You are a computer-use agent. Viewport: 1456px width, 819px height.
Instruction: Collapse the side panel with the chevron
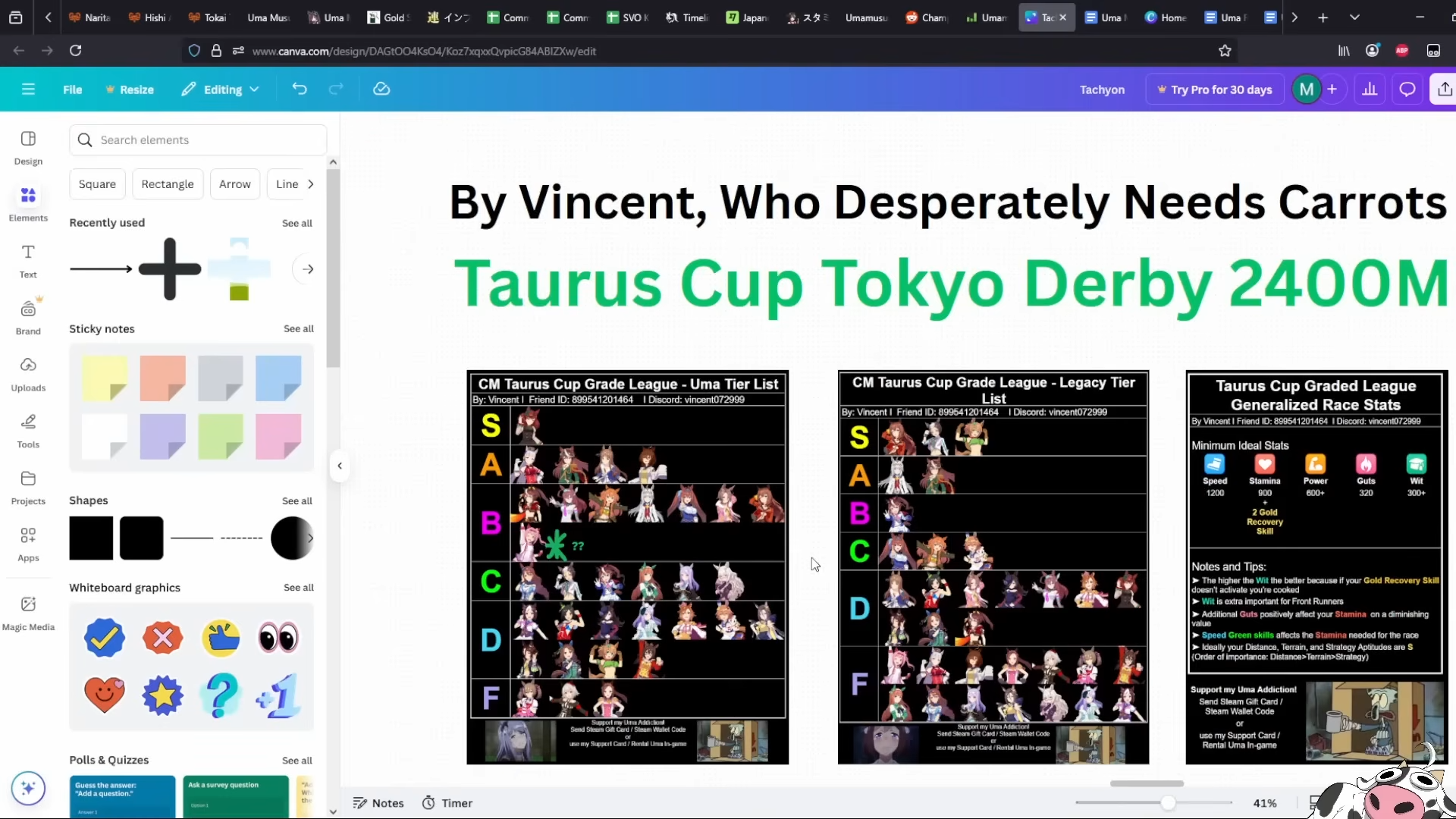click(x=340, y=466)
